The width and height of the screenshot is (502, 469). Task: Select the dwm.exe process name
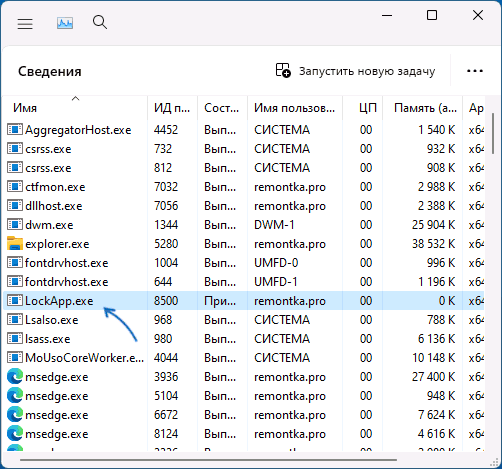point(49,225)
